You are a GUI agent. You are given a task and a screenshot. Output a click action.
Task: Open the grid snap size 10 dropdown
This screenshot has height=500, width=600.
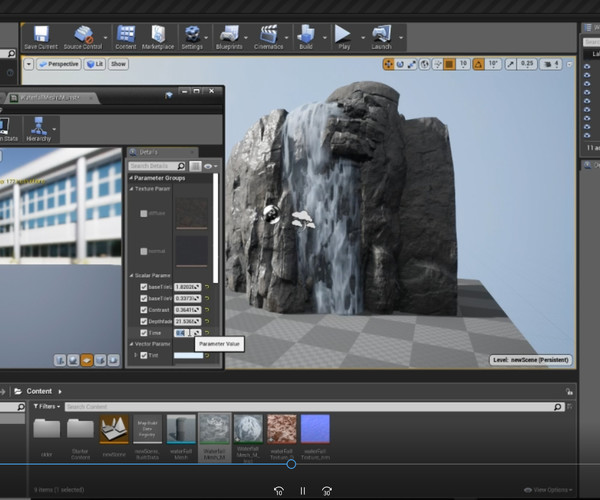463,64
